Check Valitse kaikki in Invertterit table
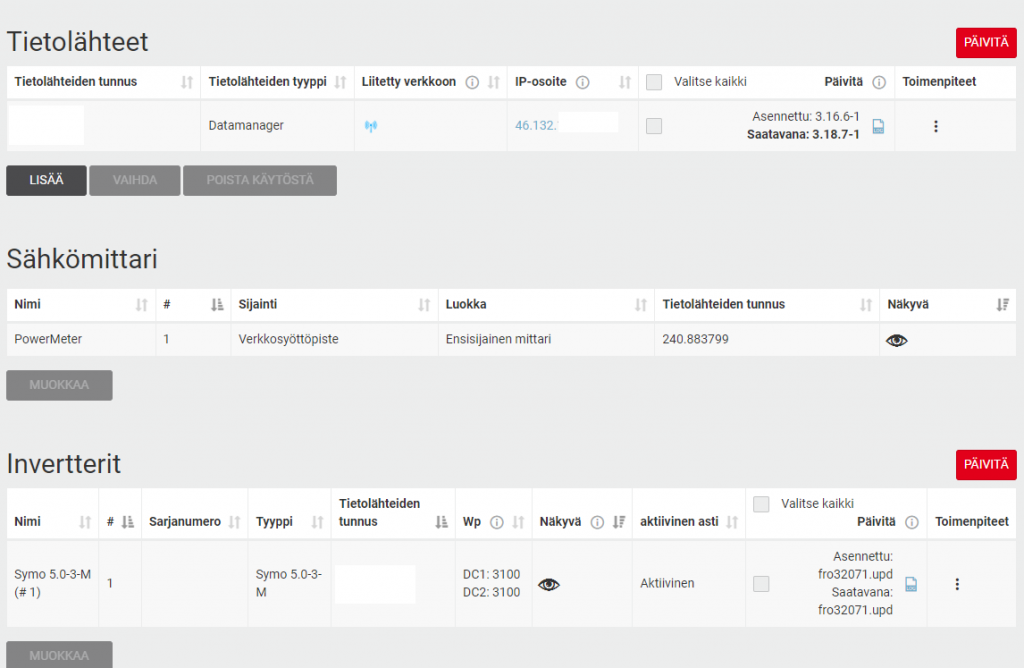The width and height of the screenshot is (1024, 668). (x=761, y=504)
